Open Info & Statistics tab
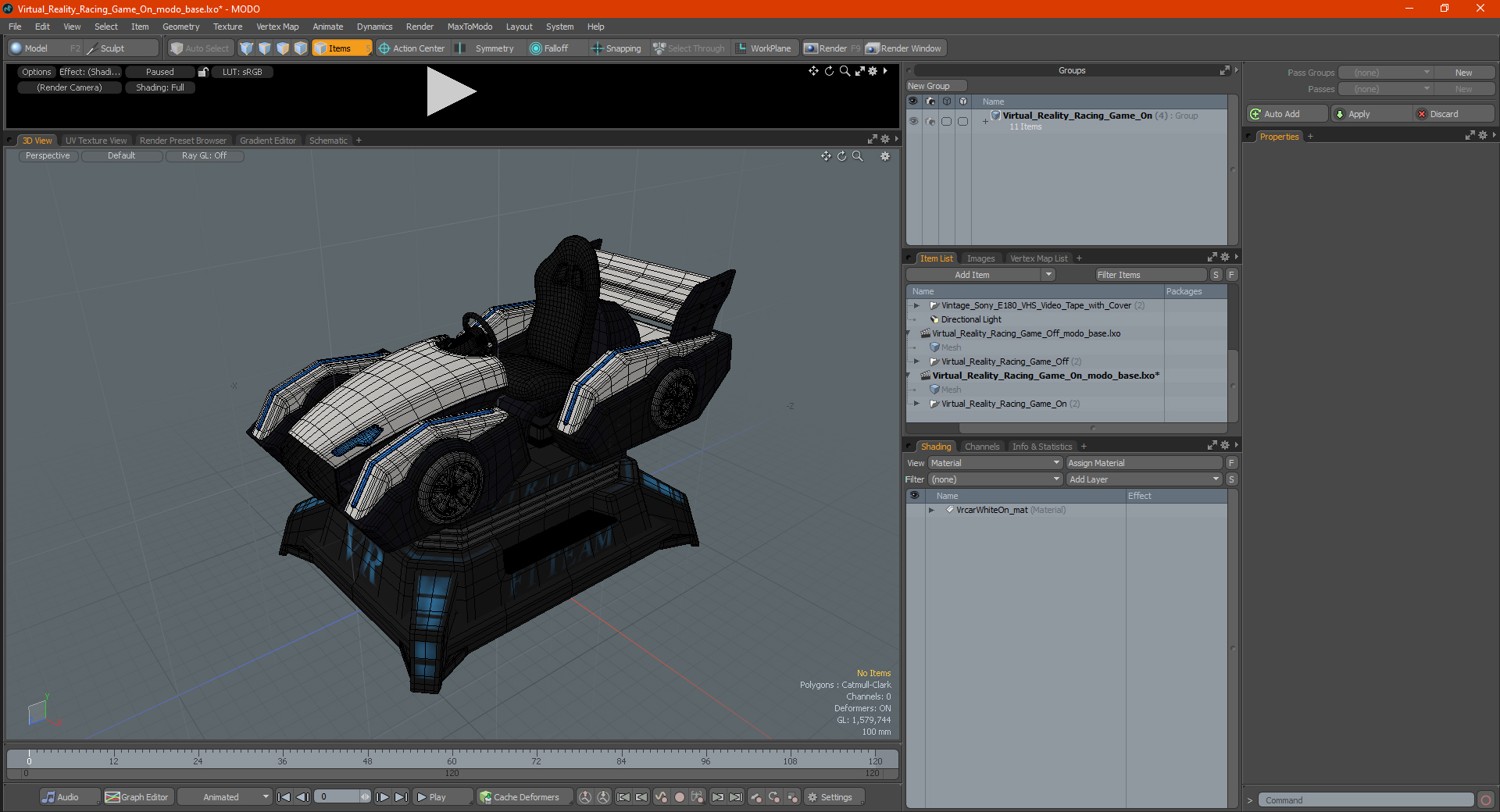This screenshot has height=812, width=1500. pyautogui.click(x=1042, y=447)
